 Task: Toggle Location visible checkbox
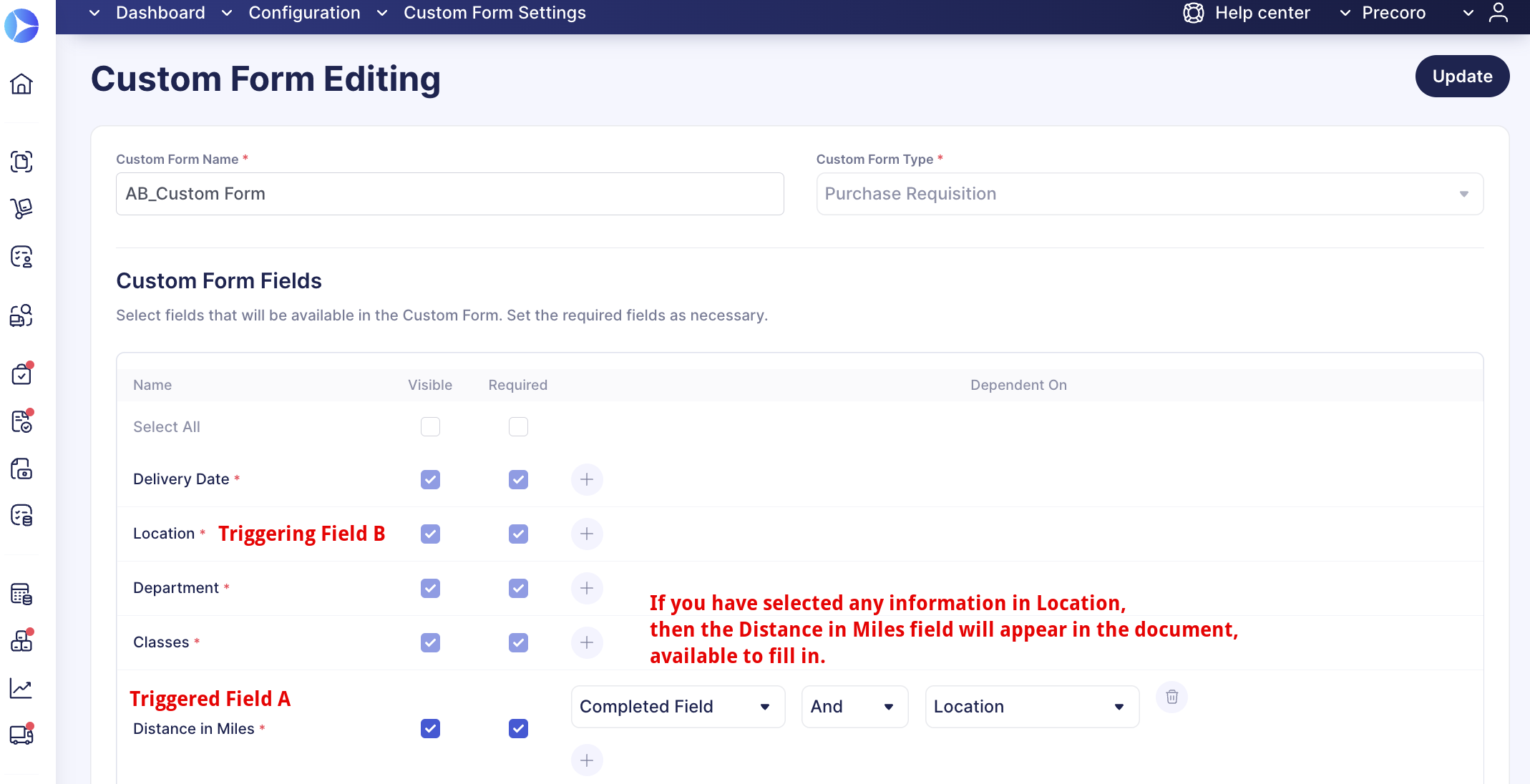coord(430,534)
